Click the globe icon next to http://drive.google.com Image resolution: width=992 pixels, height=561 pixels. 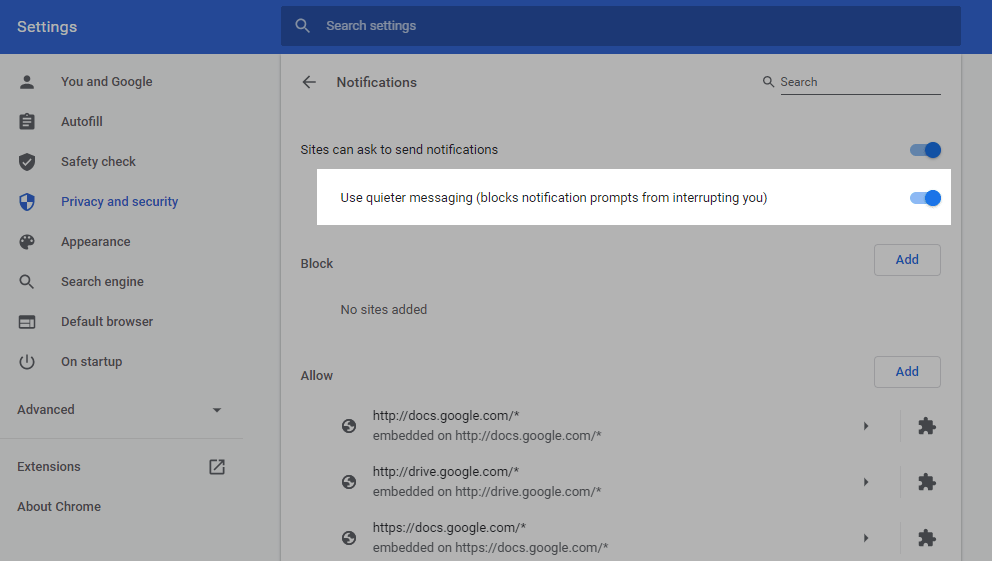[x=349, y=482]
